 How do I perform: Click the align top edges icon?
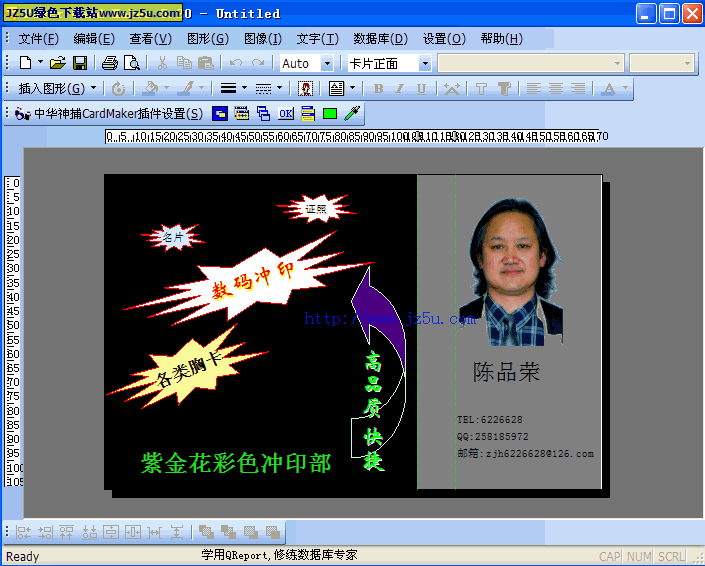(x=67, y=532)
